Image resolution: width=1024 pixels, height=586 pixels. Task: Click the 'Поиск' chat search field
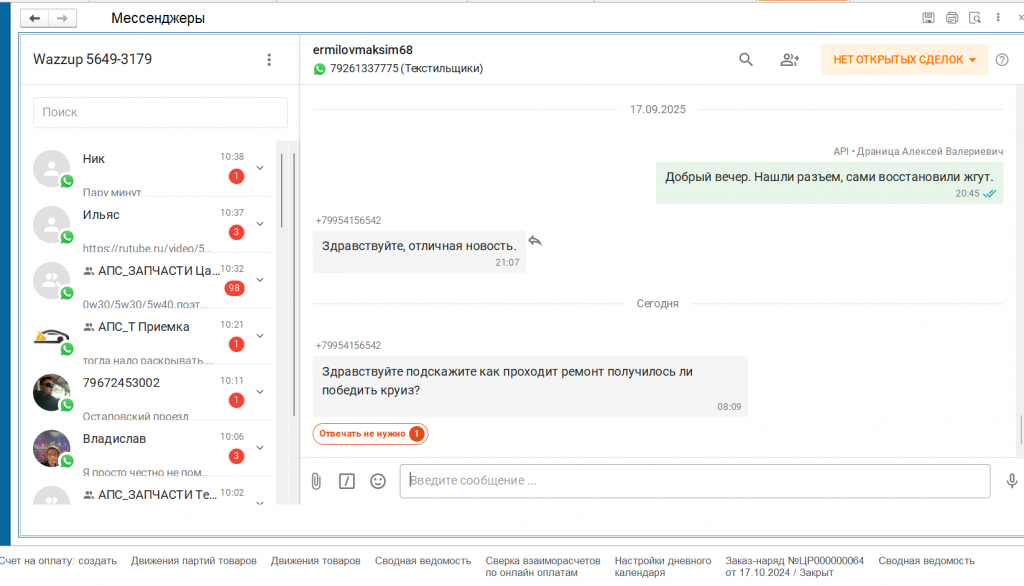pos(160,112)
